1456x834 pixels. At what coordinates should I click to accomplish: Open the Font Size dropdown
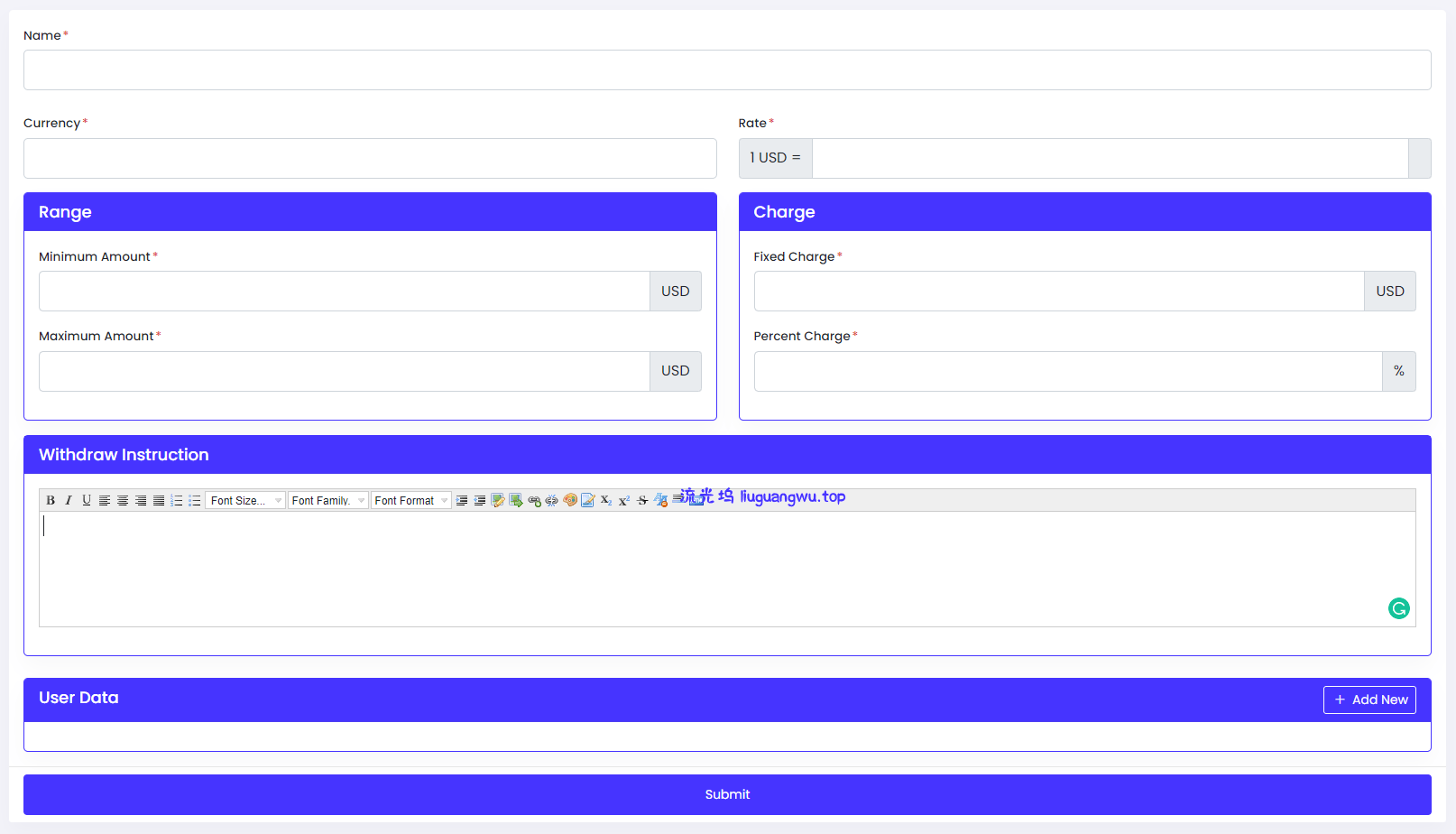coord(245,501)
